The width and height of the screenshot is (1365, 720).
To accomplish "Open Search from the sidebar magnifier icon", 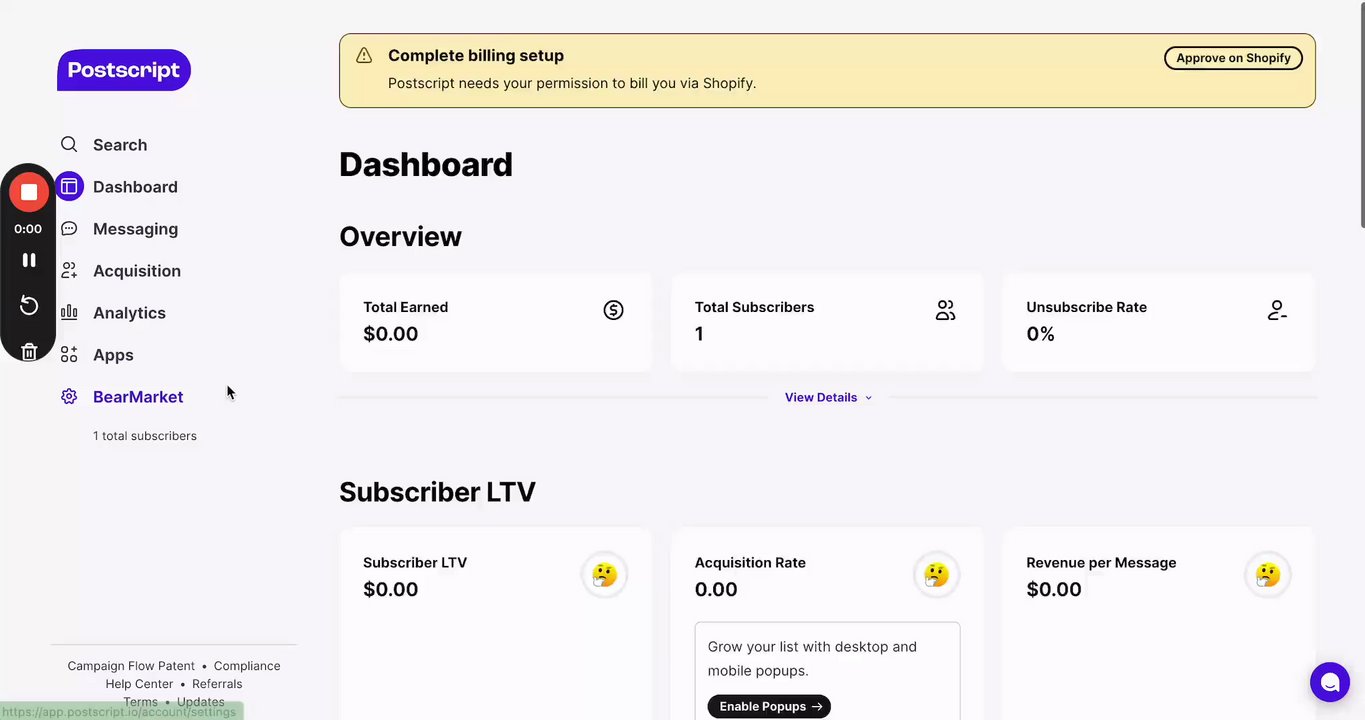I will point(69,145).
